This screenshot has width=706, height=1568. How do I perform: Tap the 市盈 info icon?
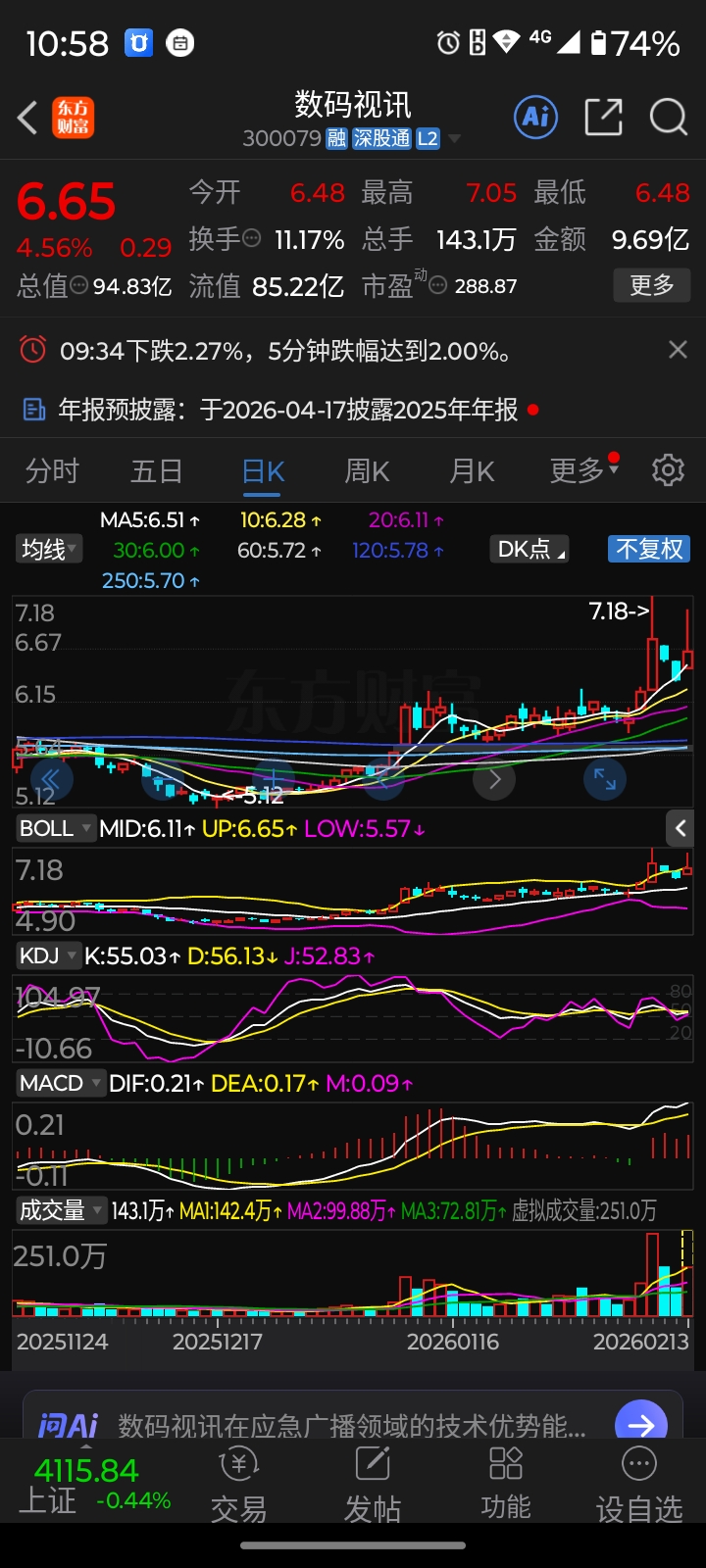pos(438,285)
